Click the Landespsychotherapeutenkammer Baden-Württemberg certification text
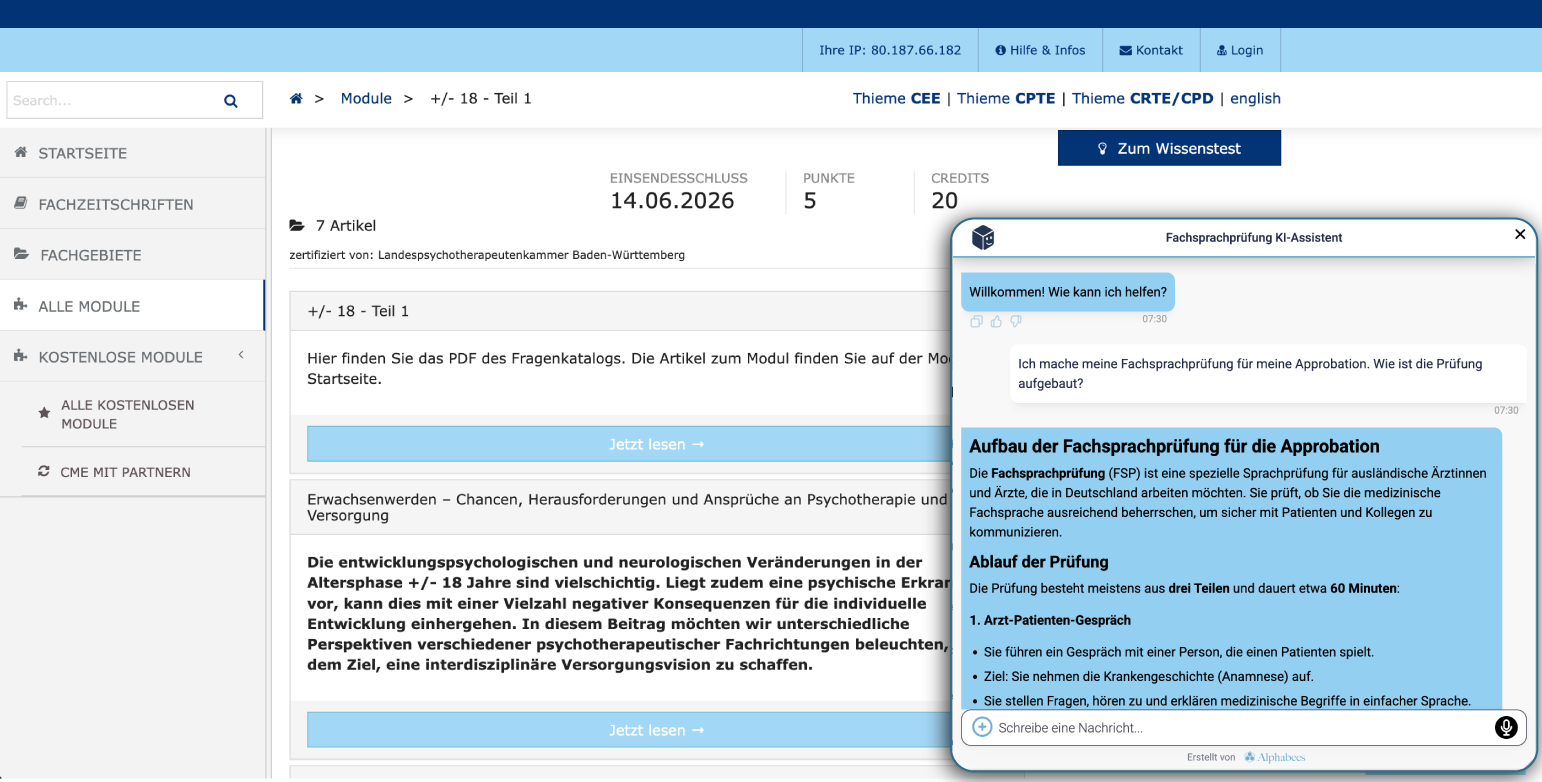Image resolution: width=1542 pixels, height=782 pixels. [531, 255]
